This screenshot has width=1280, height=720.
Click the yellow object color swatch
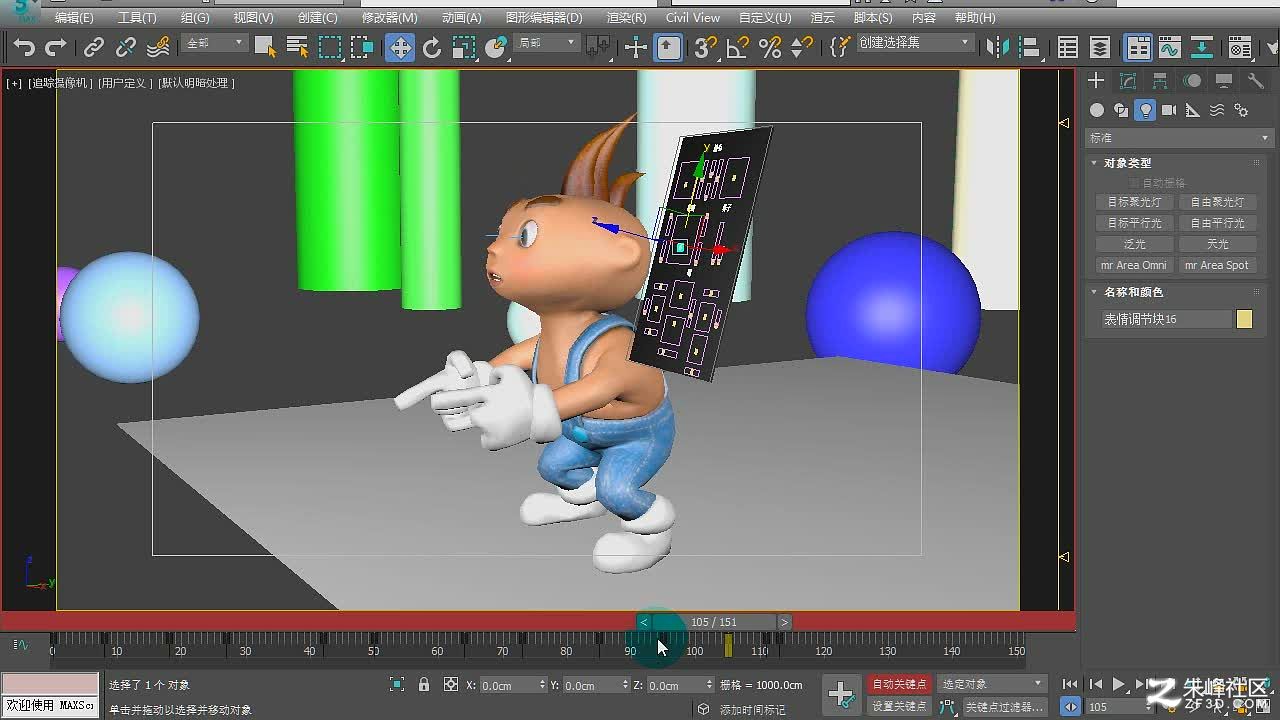[1244, 319]
